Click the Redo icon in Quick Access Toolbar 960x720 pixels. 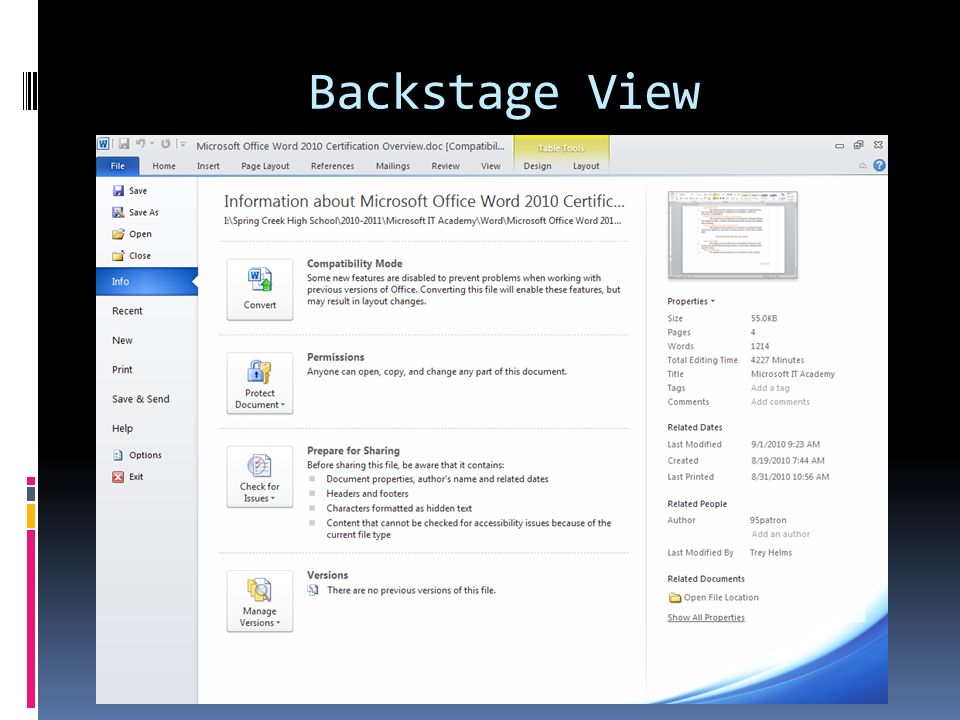pyautogui.click(x=165, y=144)
